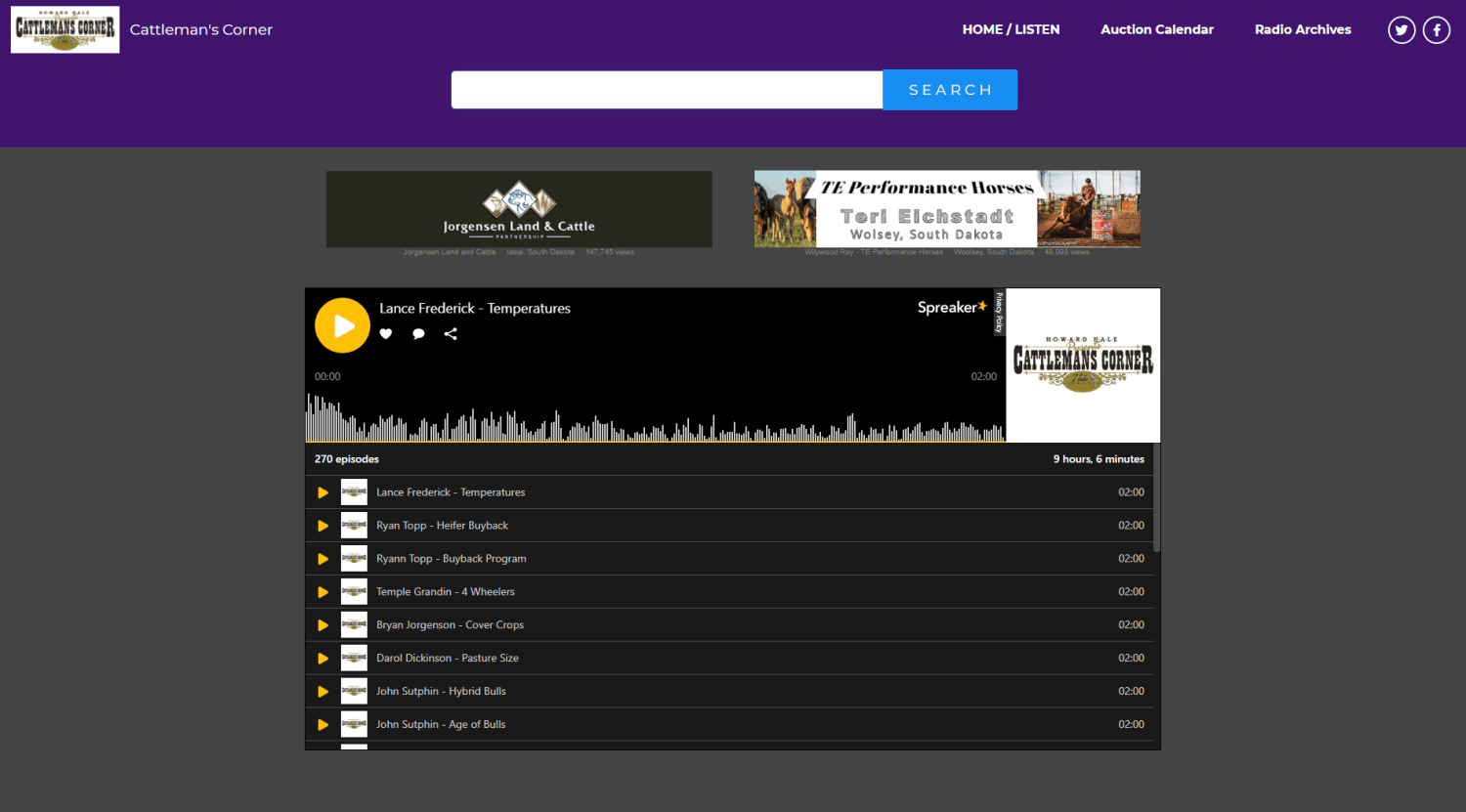
Task: Click the 270 episodes label
Action: [x=347, y=459]
